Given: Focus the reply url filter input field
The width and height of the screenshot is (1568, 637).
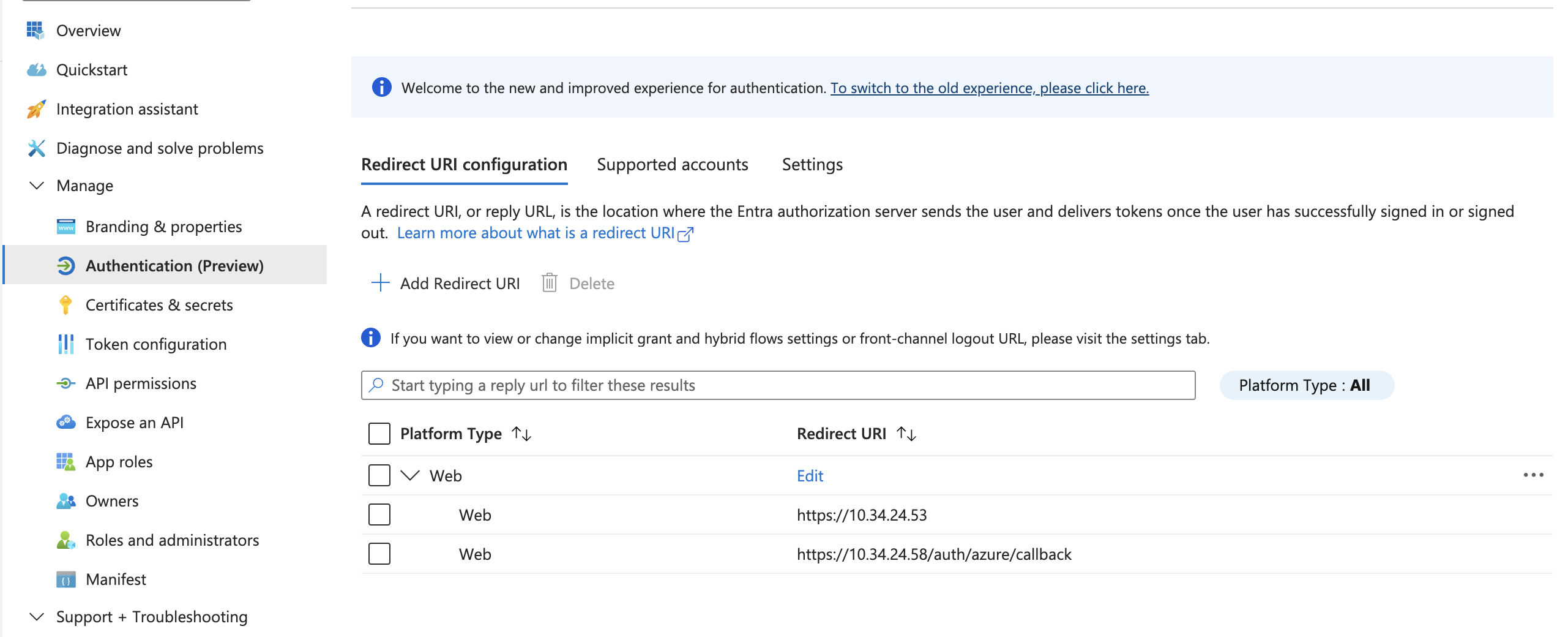Looking at the screenshot, I should click(x=778, y=385).
